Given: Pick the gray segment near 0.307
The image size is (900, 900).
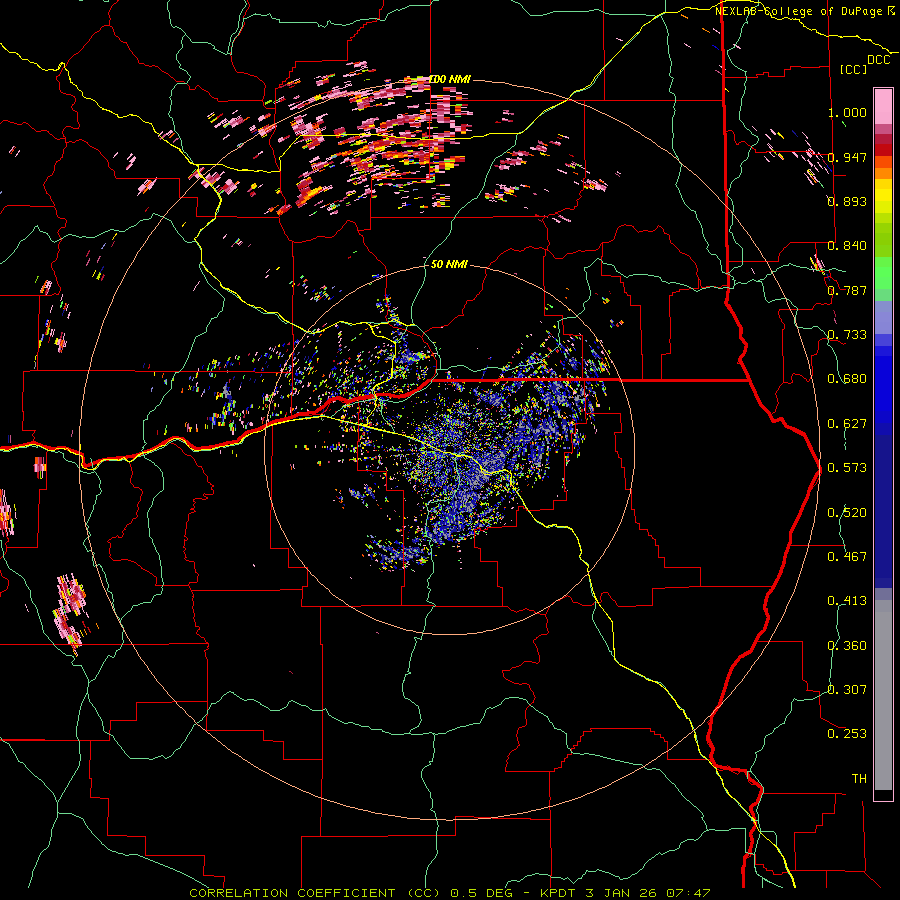Looking at the screenshot, I should tap(883, 695).
